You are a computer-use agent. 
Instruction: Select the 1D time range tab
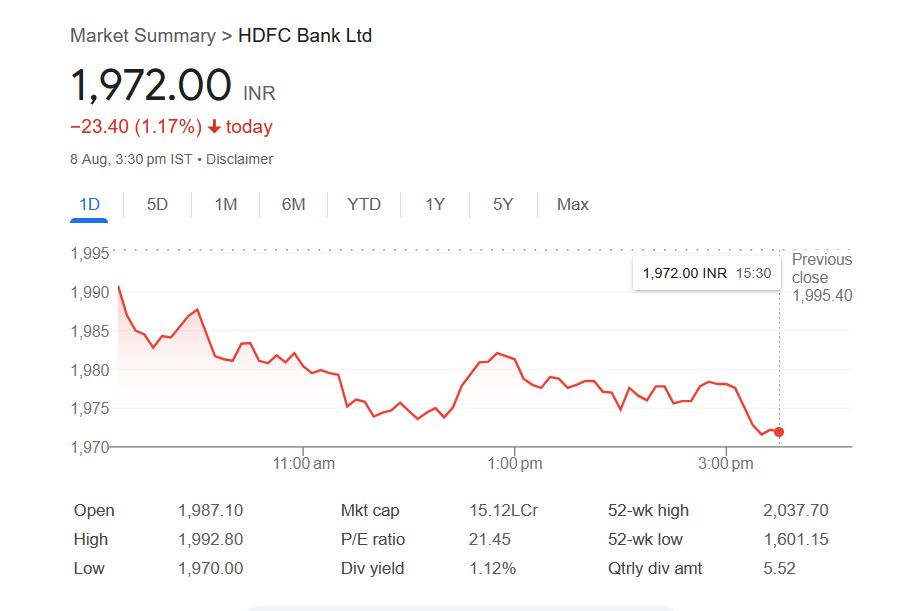point(90,204)
